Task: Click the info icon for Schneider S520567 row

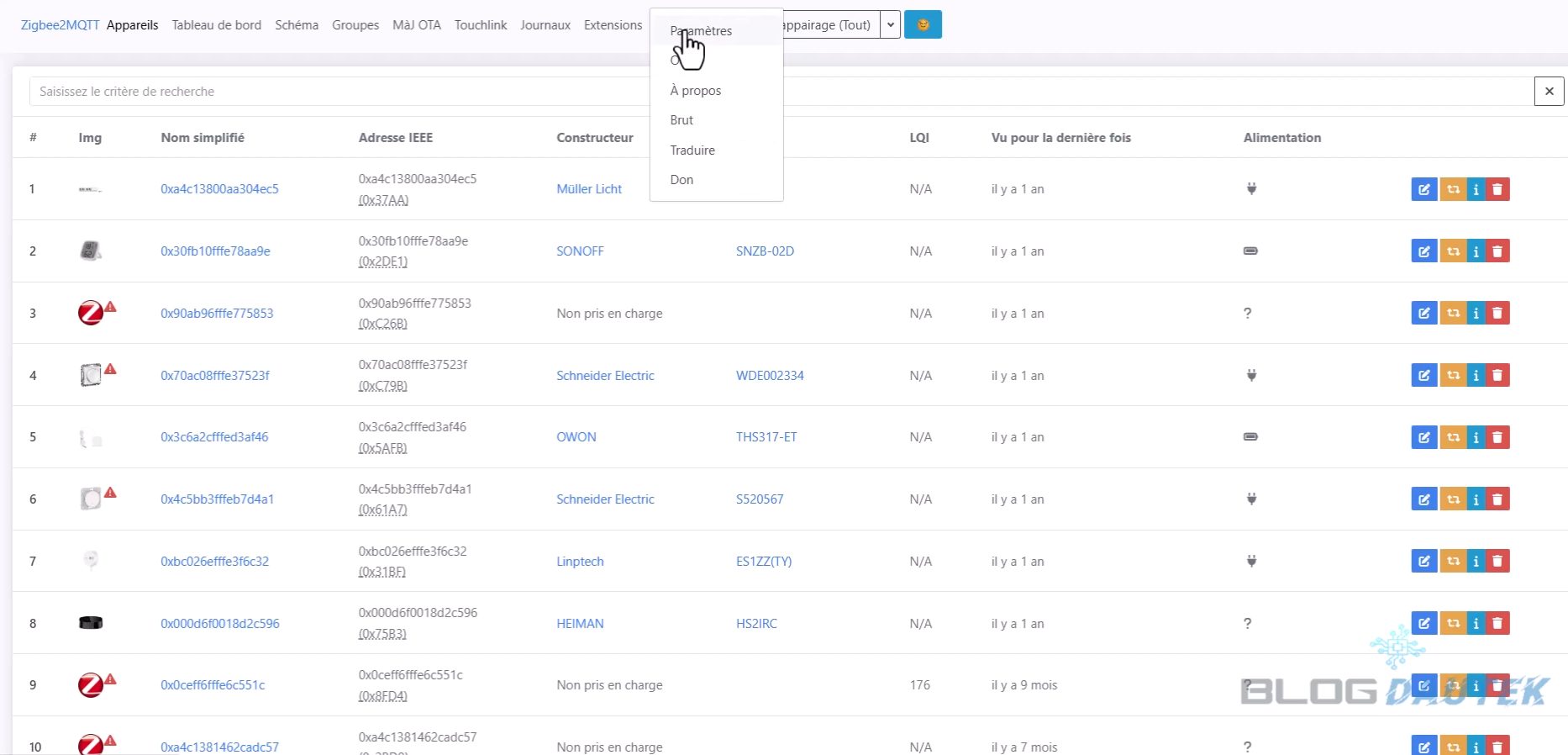Action: [x=1476, y=499]
